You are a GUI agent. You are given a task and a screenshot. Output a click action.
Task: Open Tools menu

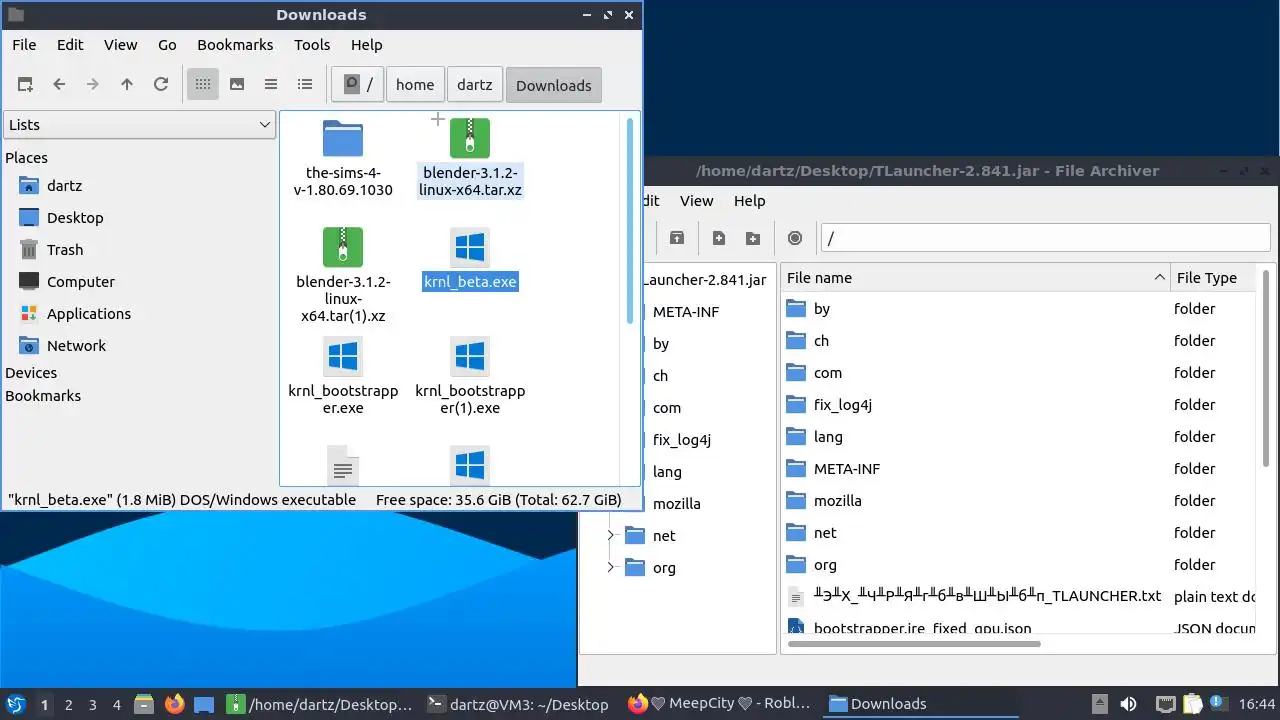312,45
